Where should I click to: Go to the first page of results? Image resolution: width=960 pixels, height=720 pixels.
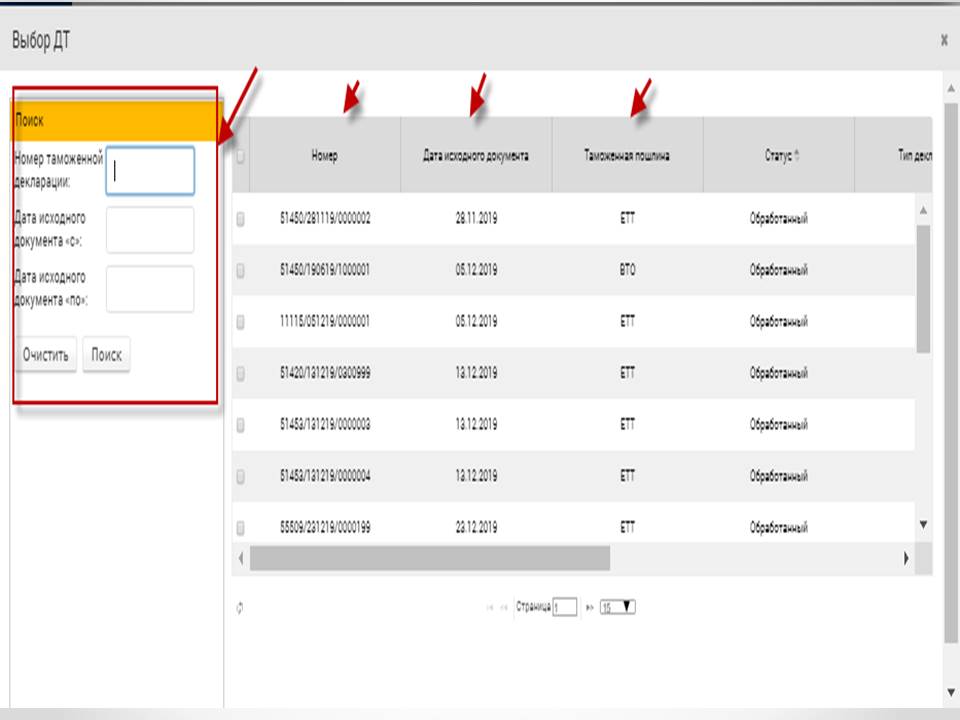tap(490, 607)
